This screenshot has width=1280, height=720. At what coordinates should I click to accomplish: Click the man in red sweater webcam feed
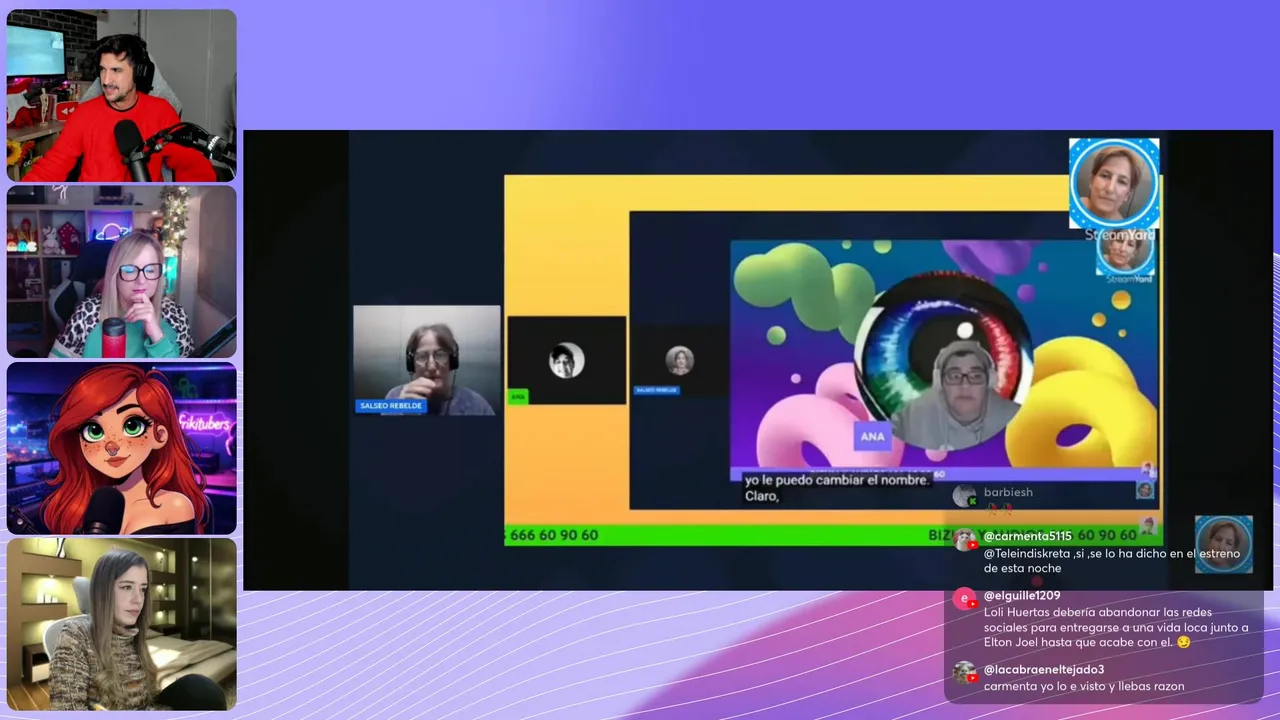coord(122,96)
